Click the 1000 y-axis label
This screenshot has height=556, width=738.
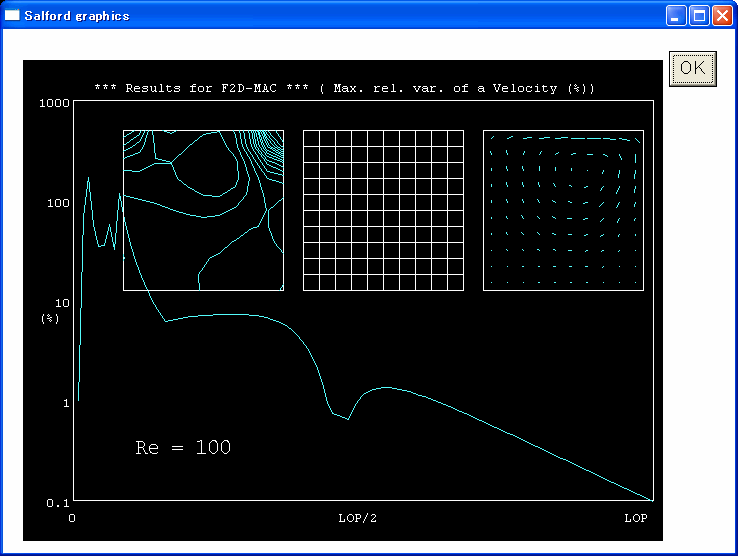tap(54, 103)
